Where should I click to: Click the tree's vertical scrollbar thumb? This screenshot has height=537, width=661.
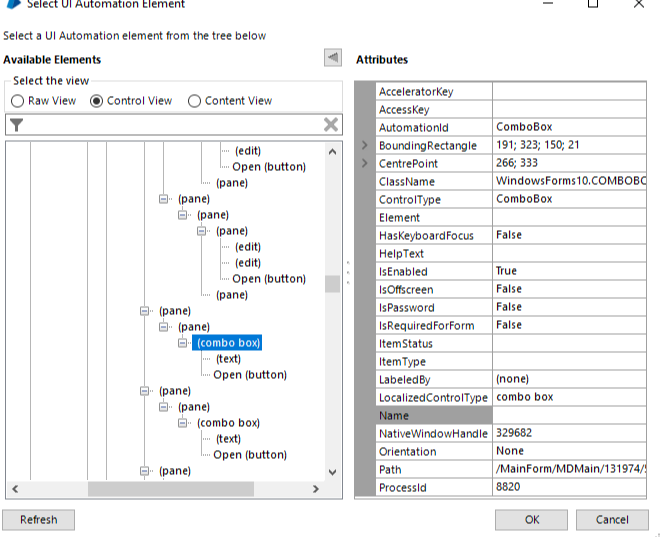point(333,284)
